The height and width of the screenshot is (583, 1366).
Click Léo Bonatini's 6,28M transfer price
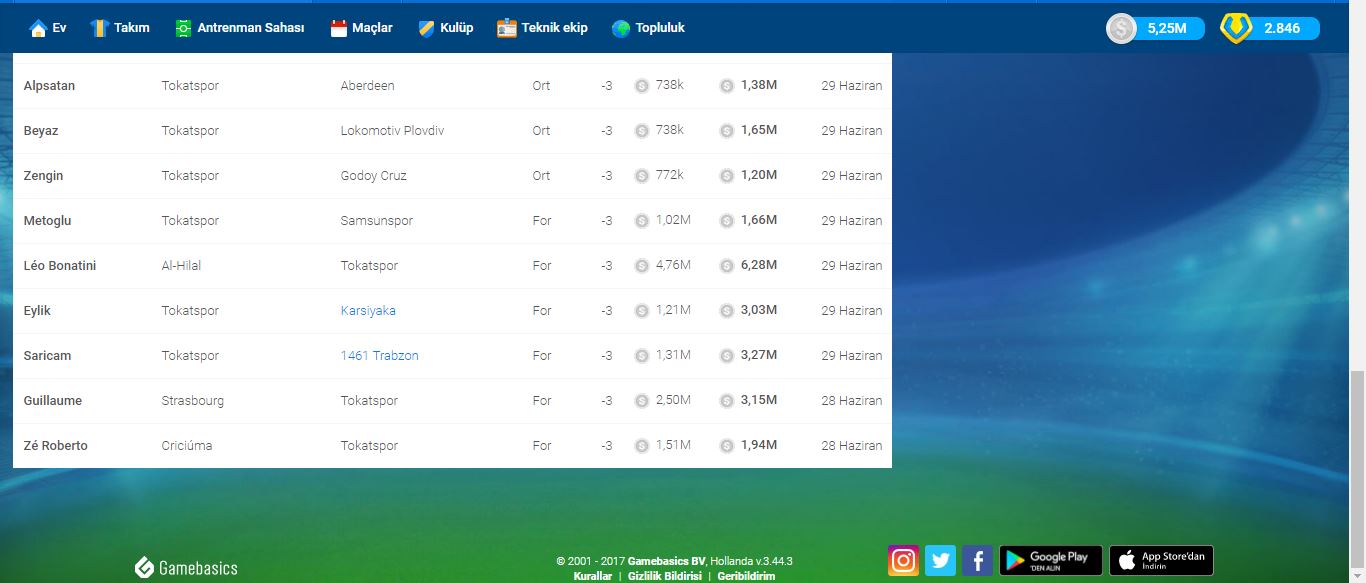pos(759,266)
